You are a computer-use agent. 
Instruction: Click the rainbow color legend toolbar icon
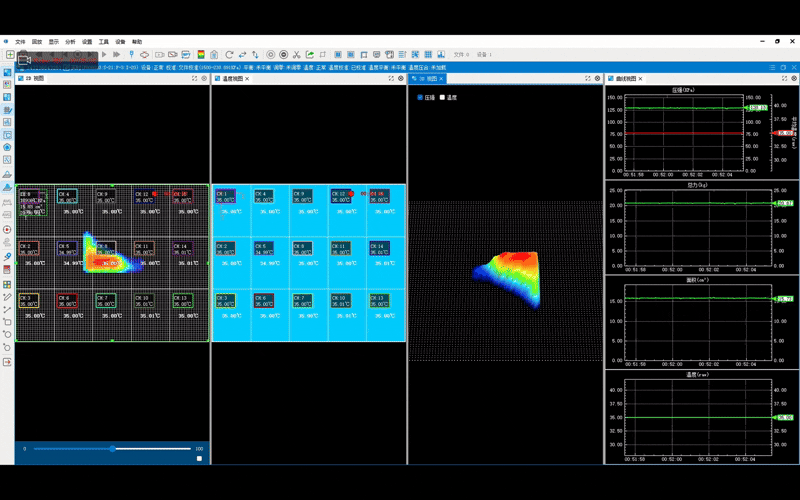(202, 54)
